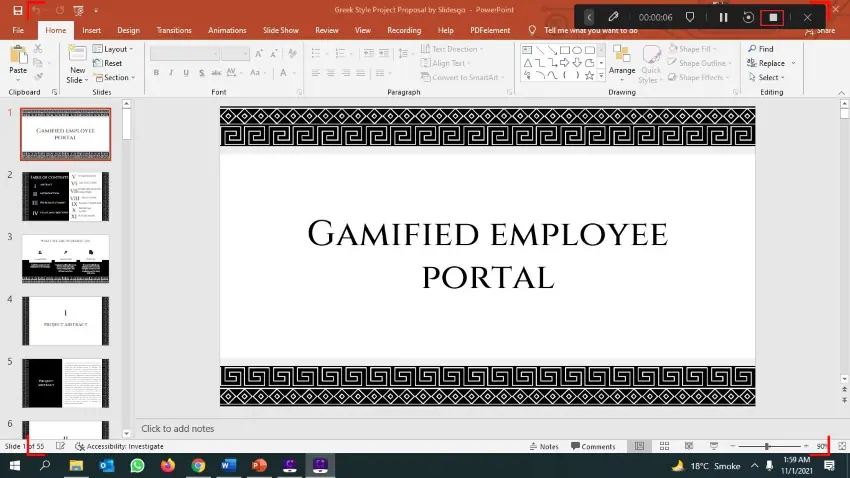850x478 pixels.
Task: Open the font name combo box
Action: (x=184, y=54)
